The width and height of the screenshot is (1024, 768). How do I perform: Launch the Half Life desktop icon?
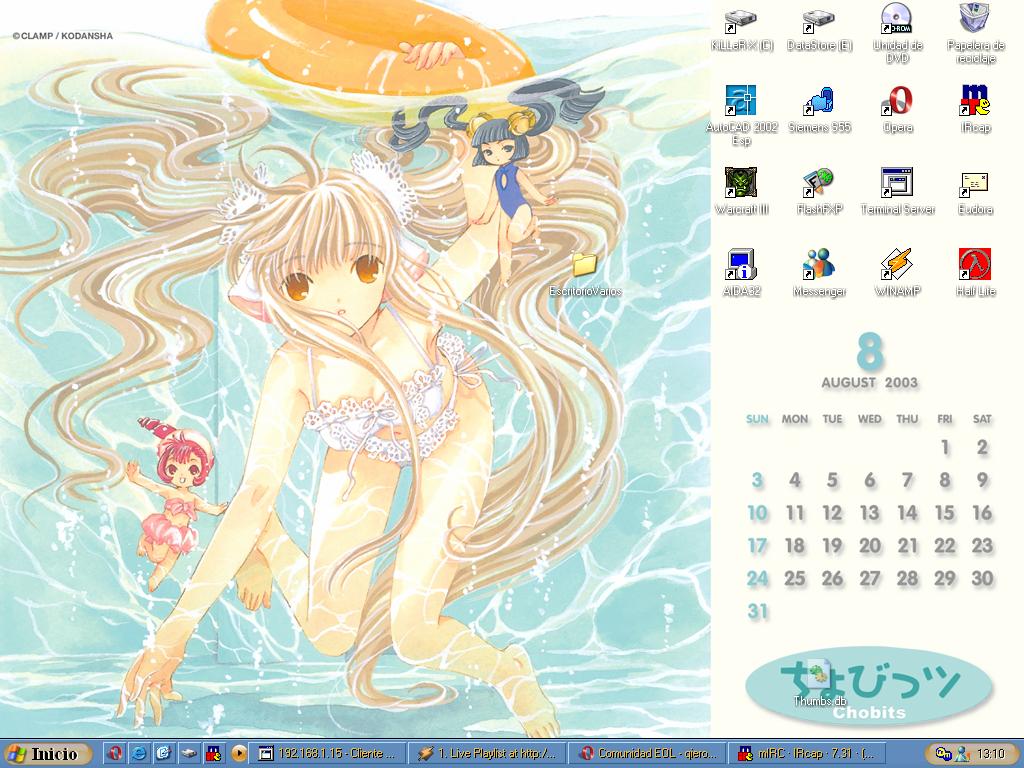pyautogui.click(x=976, y=273)
